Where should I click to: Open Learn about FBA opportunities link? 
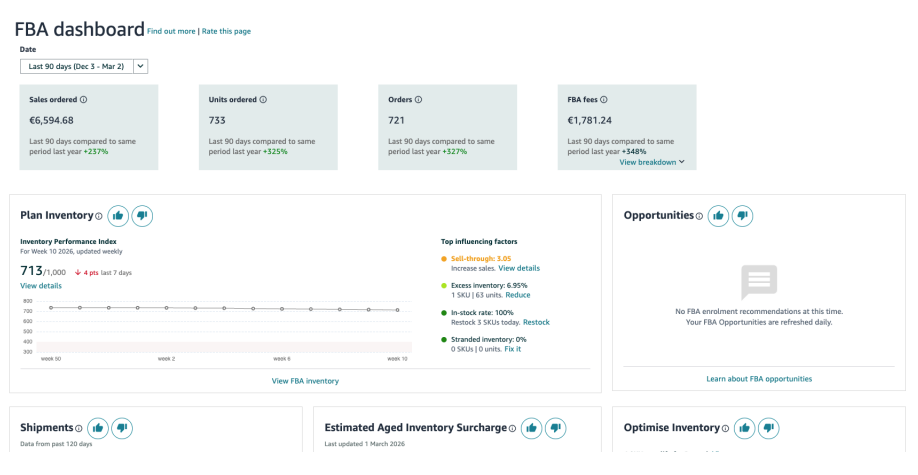tap(759, 379)
